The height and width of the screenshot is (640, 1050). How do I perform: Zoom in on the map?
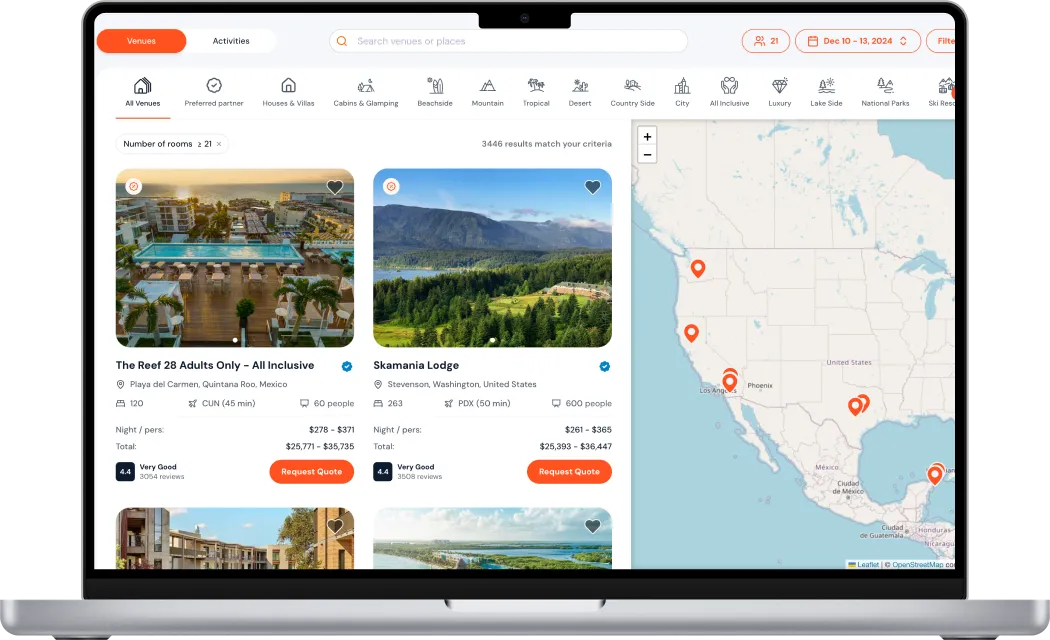647,137
